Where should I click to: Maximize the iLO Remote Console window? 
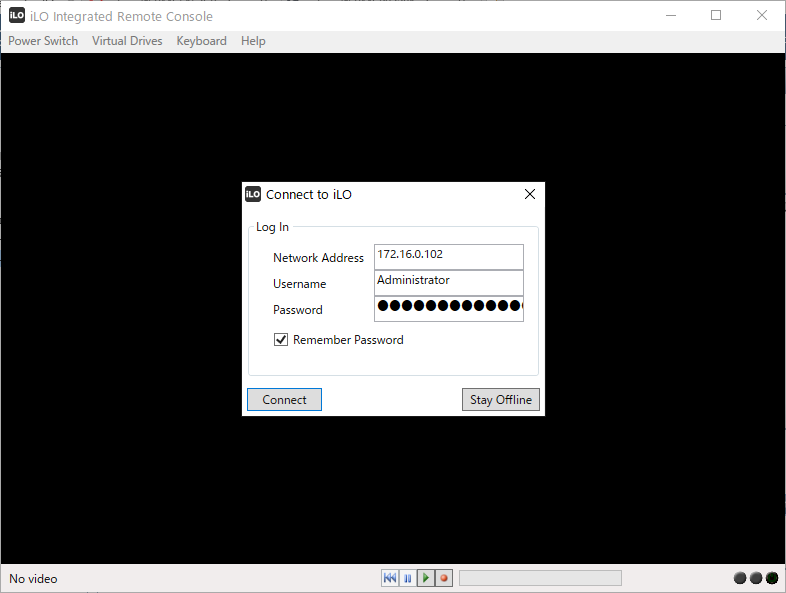click(716, 16)
